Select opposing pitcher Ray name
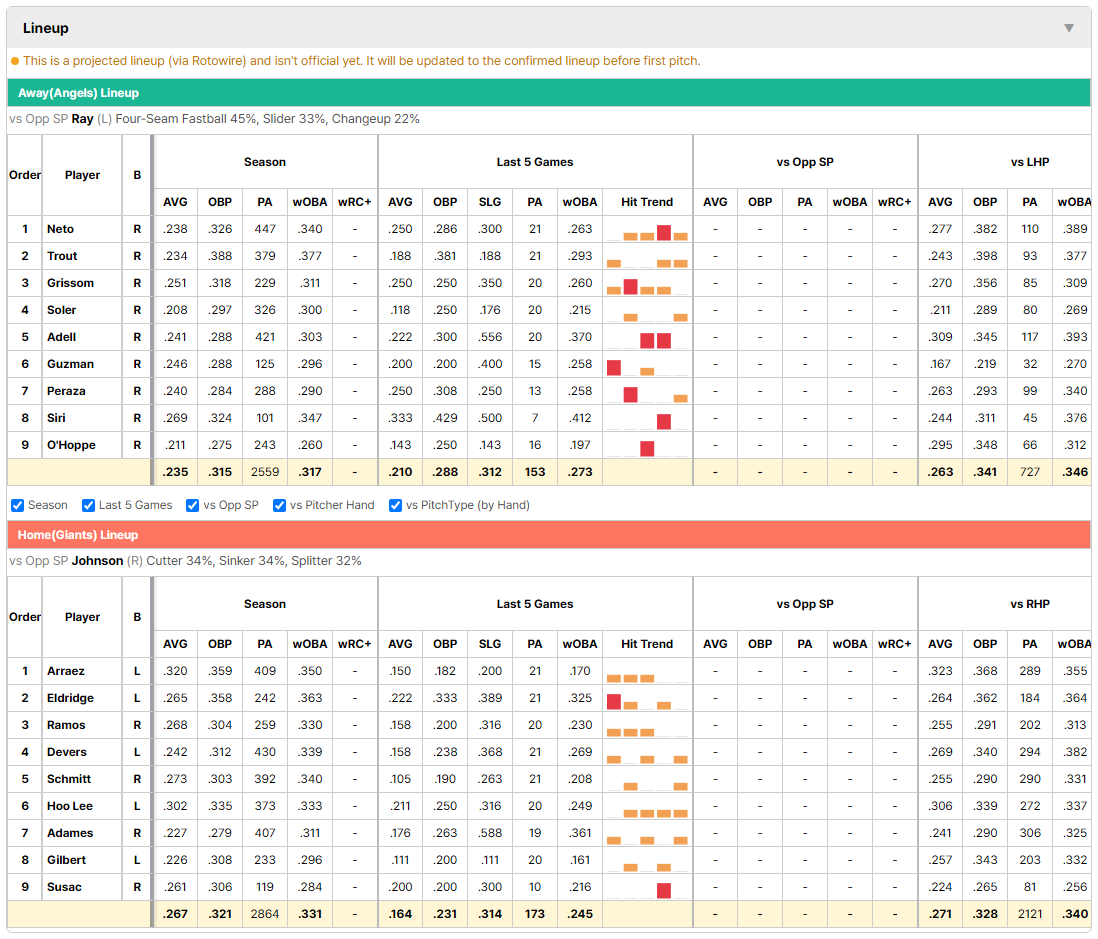The image size is (1098, 939). pos(83,119)
